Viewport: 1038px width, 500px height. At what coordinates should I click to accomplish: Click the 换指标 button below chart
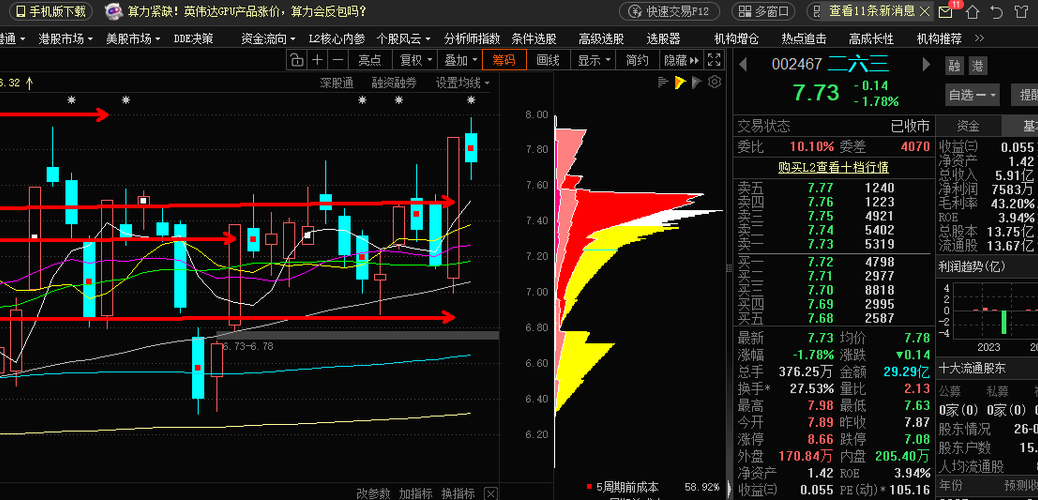(457, 493)
